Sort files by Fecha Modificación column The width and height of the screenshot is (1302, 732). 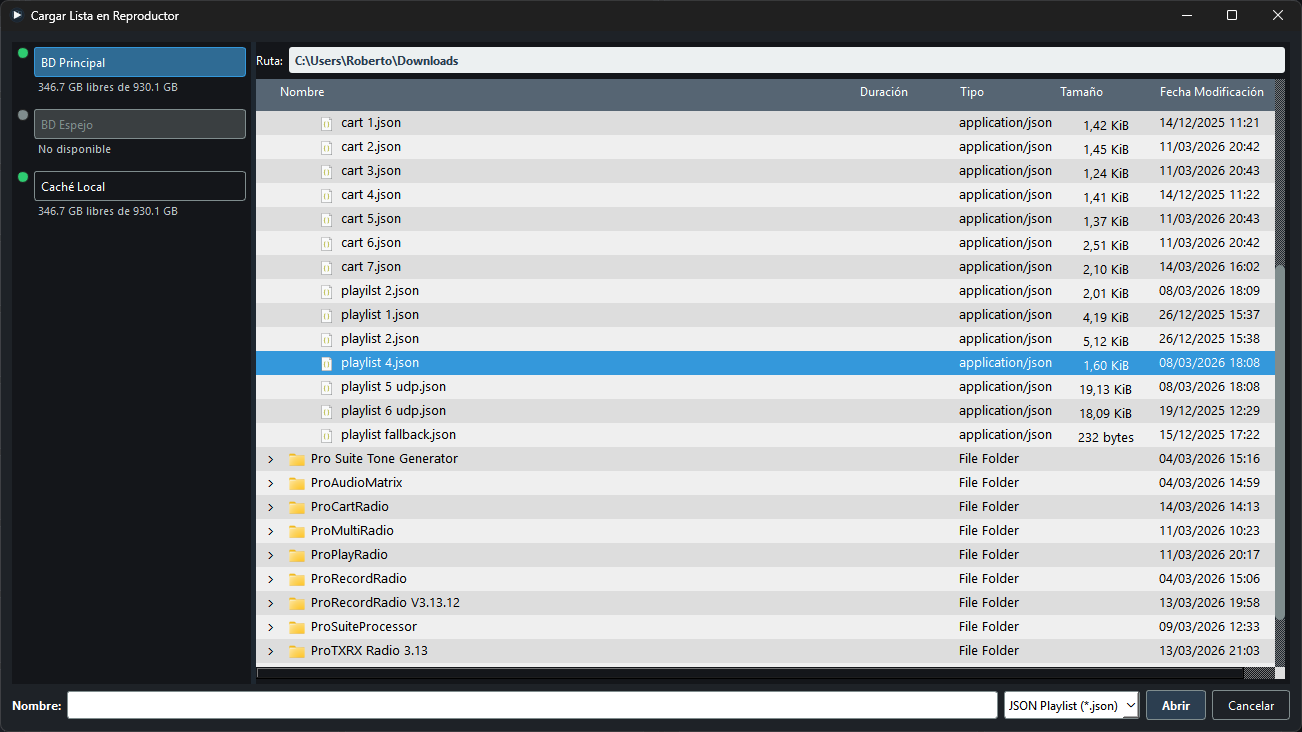click(1212, 92)
